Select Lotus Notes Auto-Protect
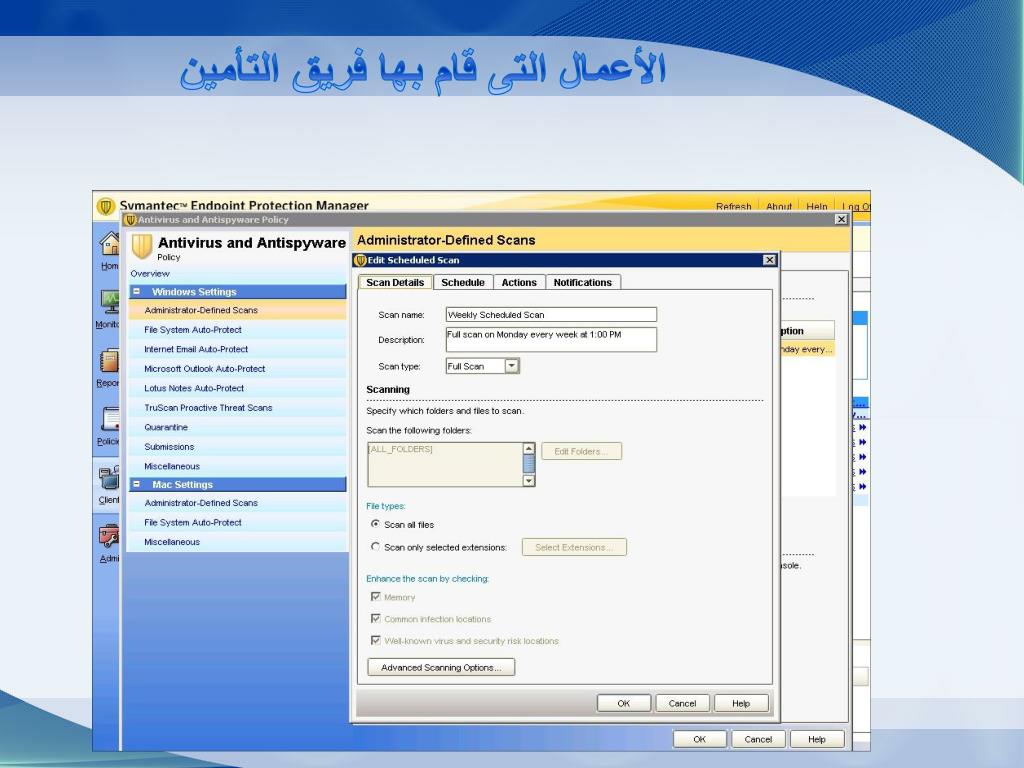This screenshot has width=1024, height=768. tap(238, 388)
